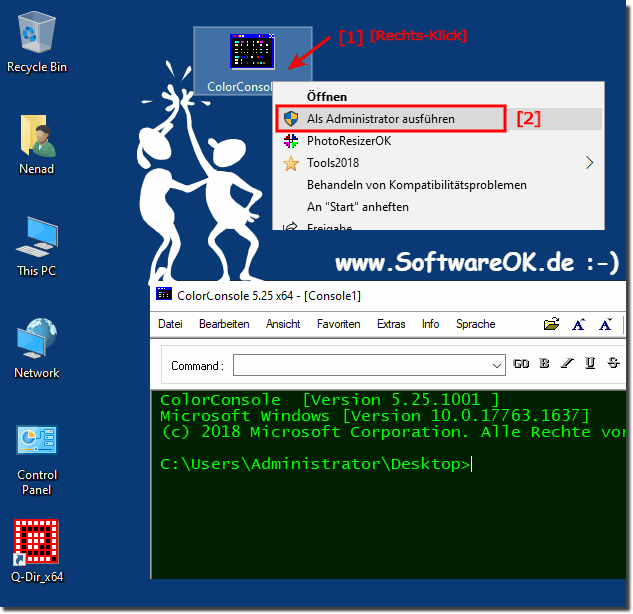Image resolution: width=633 pixels, height=614 pixels.
Task: Select the Network desktop icon
Action: [36, 348]
